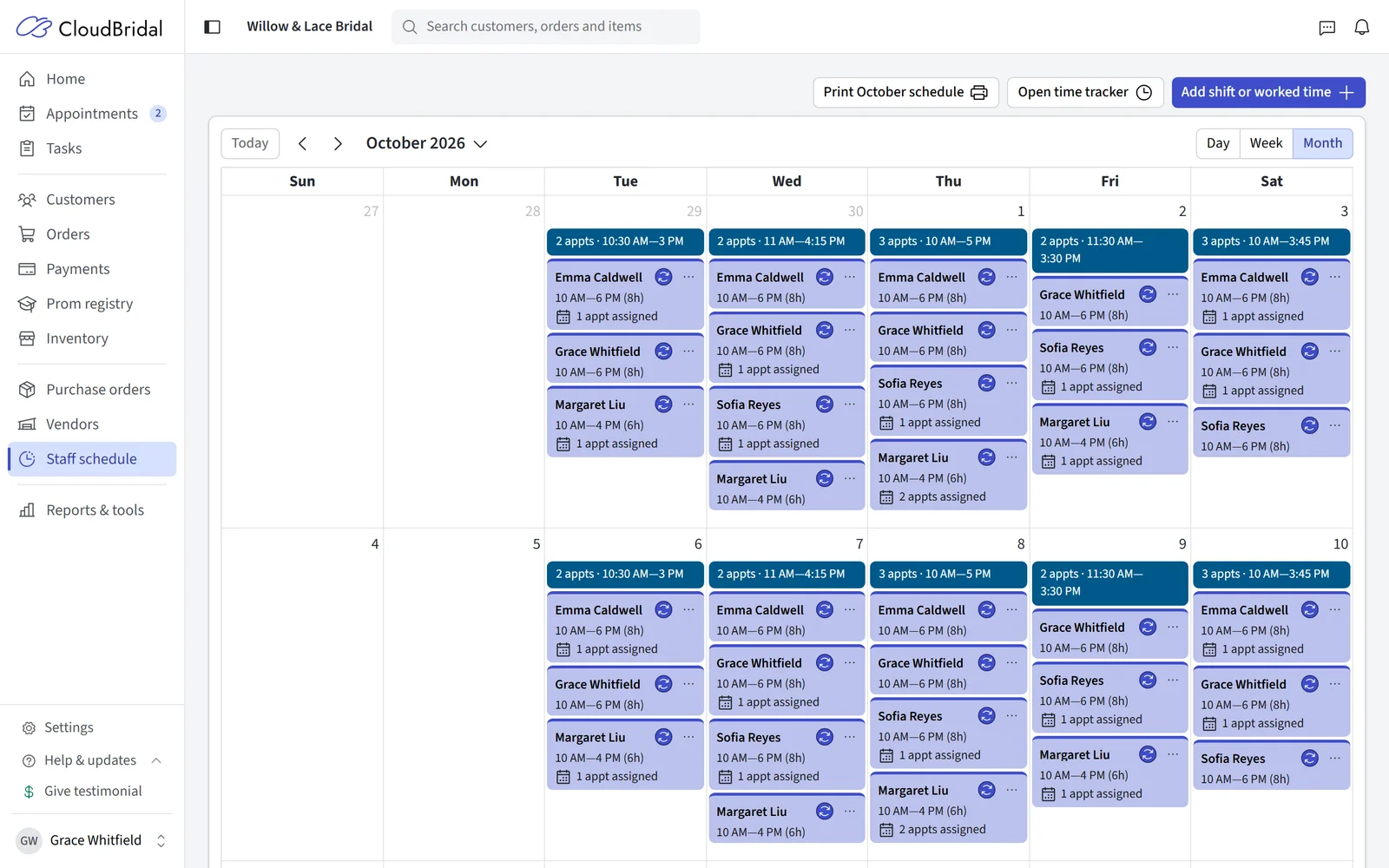Go to Prom registry page
The width and height of the screenshot is (1389, 868).
pos(92,304)
